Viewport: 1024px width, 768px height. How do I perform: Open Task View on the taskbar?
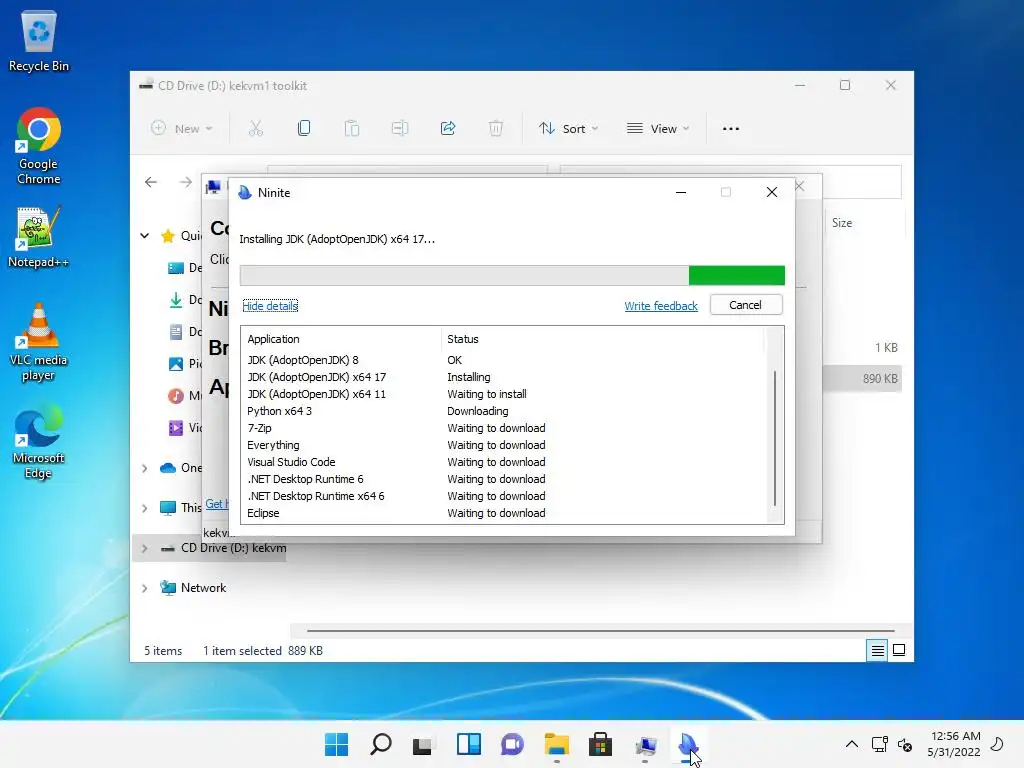pos(424,744)
